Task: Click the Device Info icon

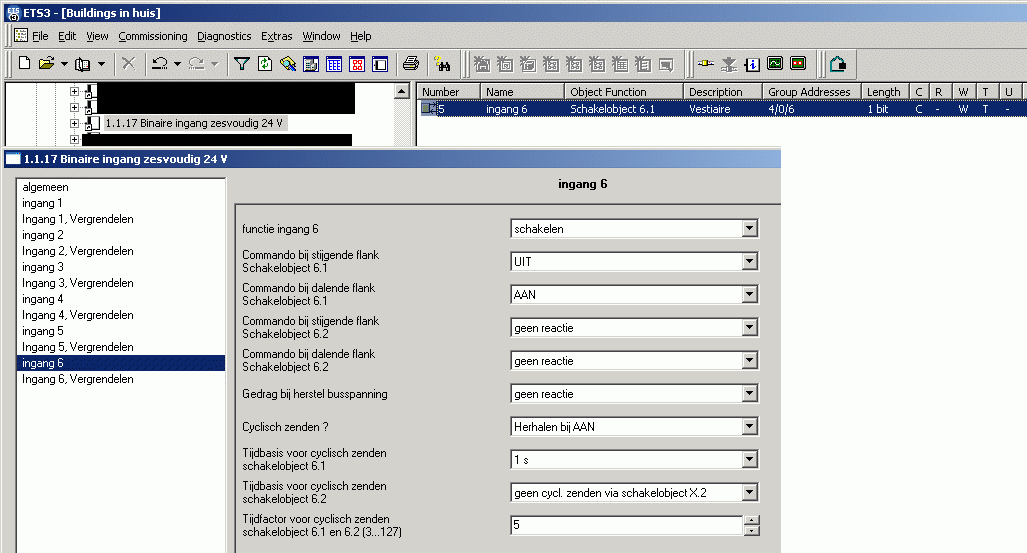Action: pos(752,64)
